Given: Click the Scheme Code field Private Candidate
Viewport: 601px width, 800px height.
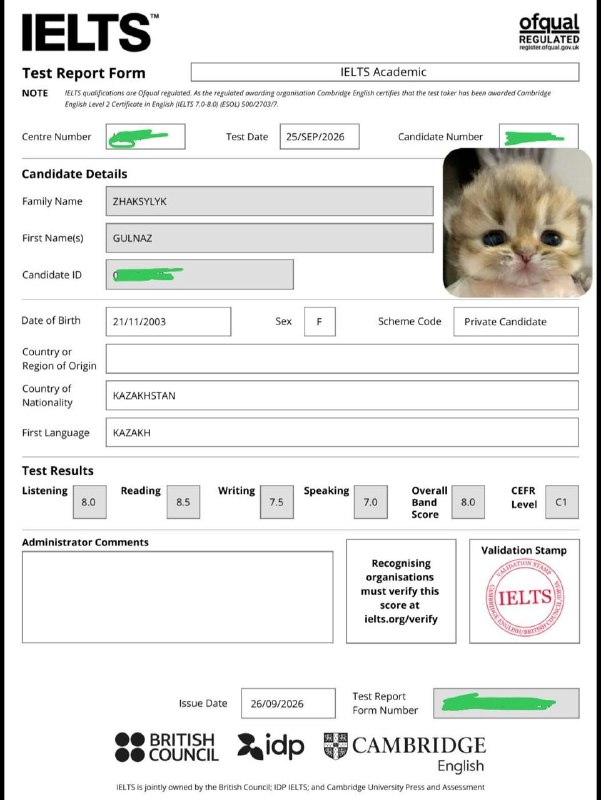Looking at the screenshot, I should (x=516, y=321).
